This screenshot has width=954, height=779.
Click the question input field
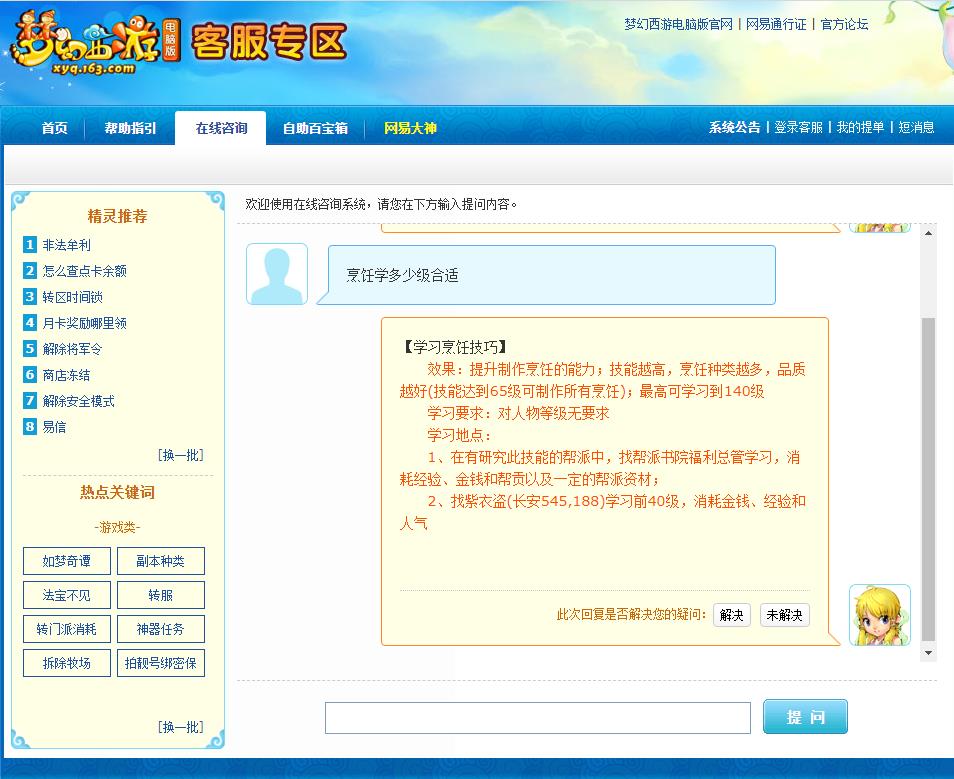[x=538, y=716]
